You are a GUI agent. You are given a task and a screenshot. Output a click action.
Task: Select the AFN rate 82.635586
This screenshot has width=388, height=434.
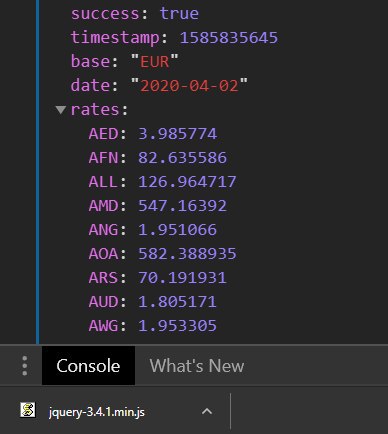click(183, 158)
